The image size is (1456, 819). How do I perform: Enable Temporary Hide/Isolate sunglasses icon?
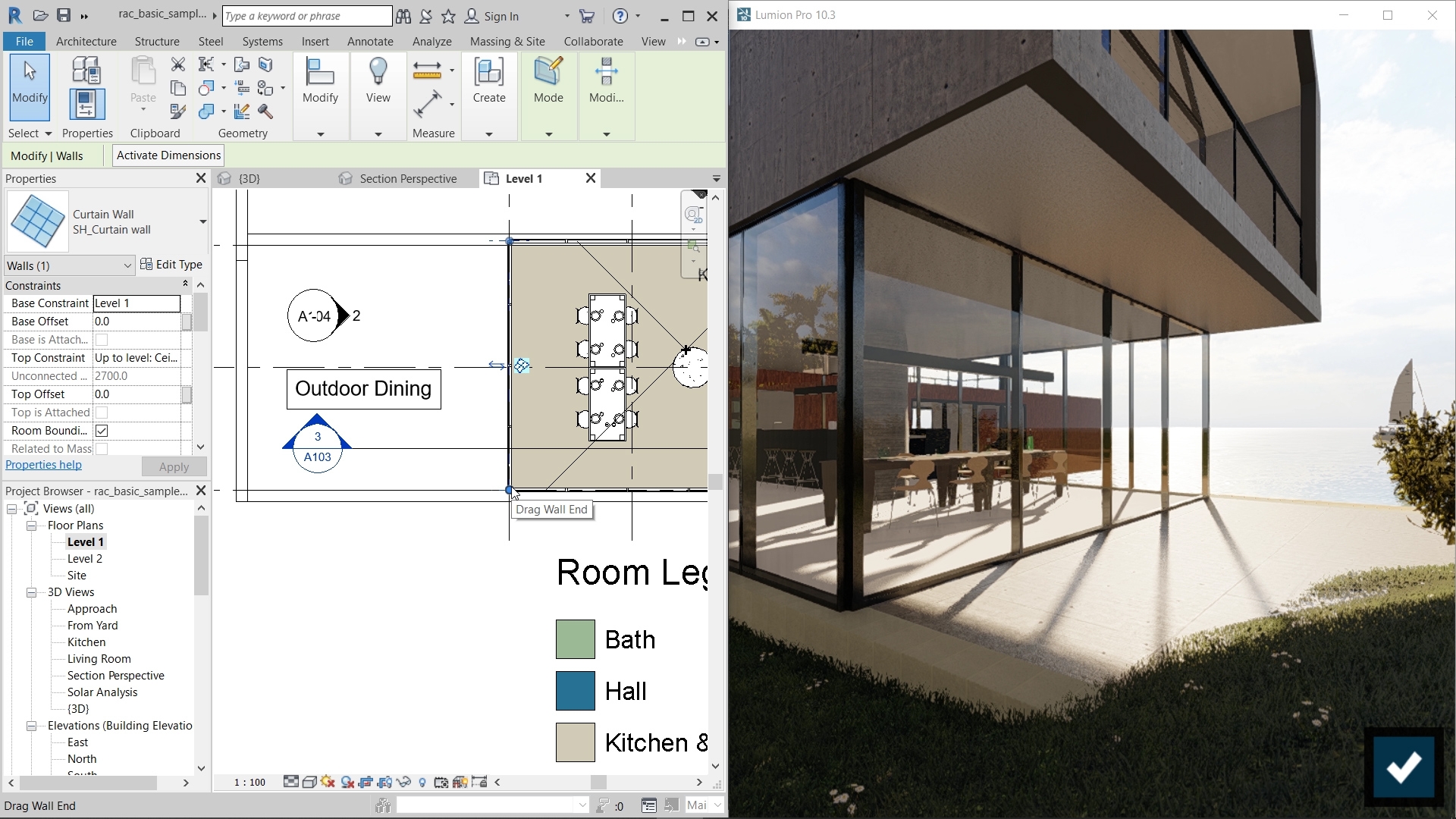[404, 782]
